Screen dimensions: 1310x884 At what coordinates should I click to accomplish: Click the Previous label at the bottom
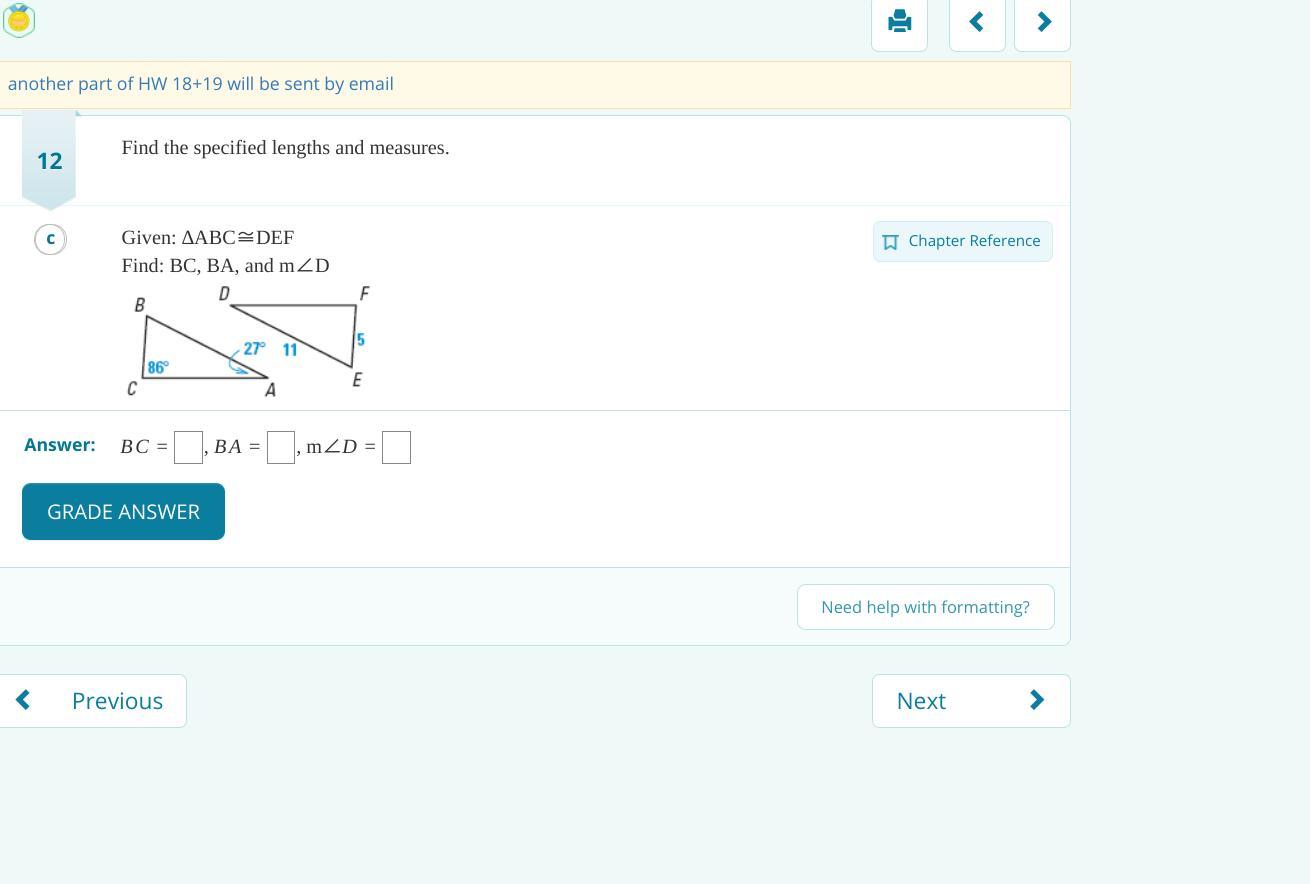tap(117, 700)
